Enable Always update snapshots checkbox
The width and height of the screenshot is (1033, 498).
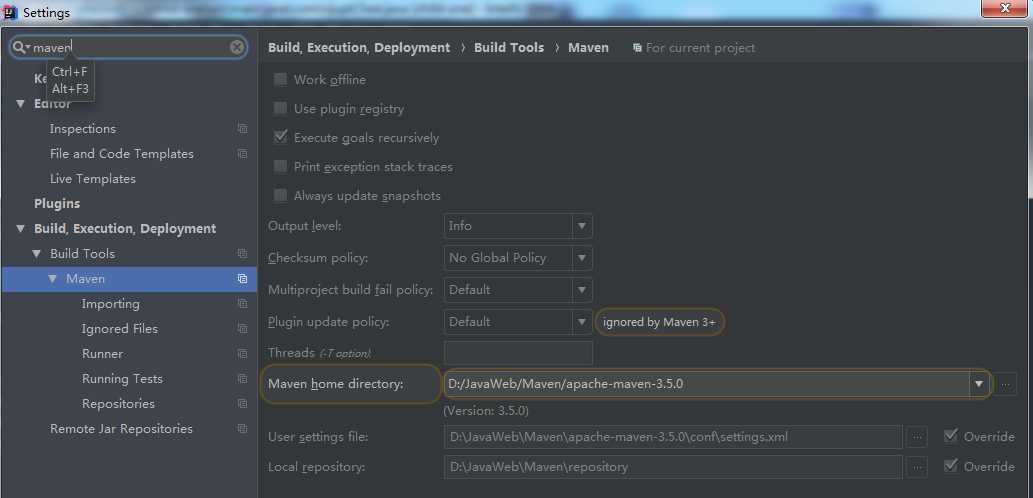tap(281, 196)
